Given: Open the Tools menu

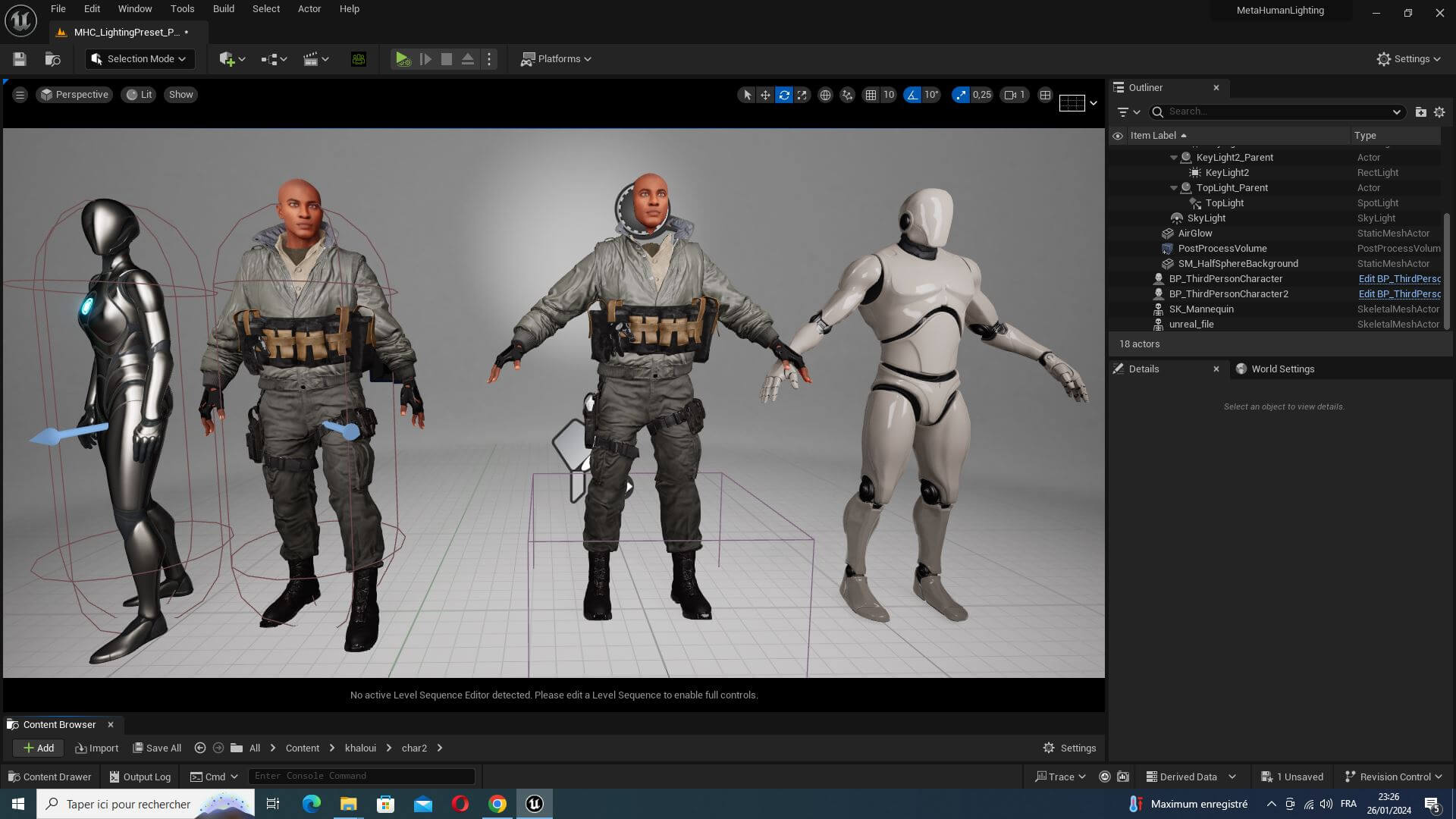Looking at the screenshot, I should (x=182, y=9).
